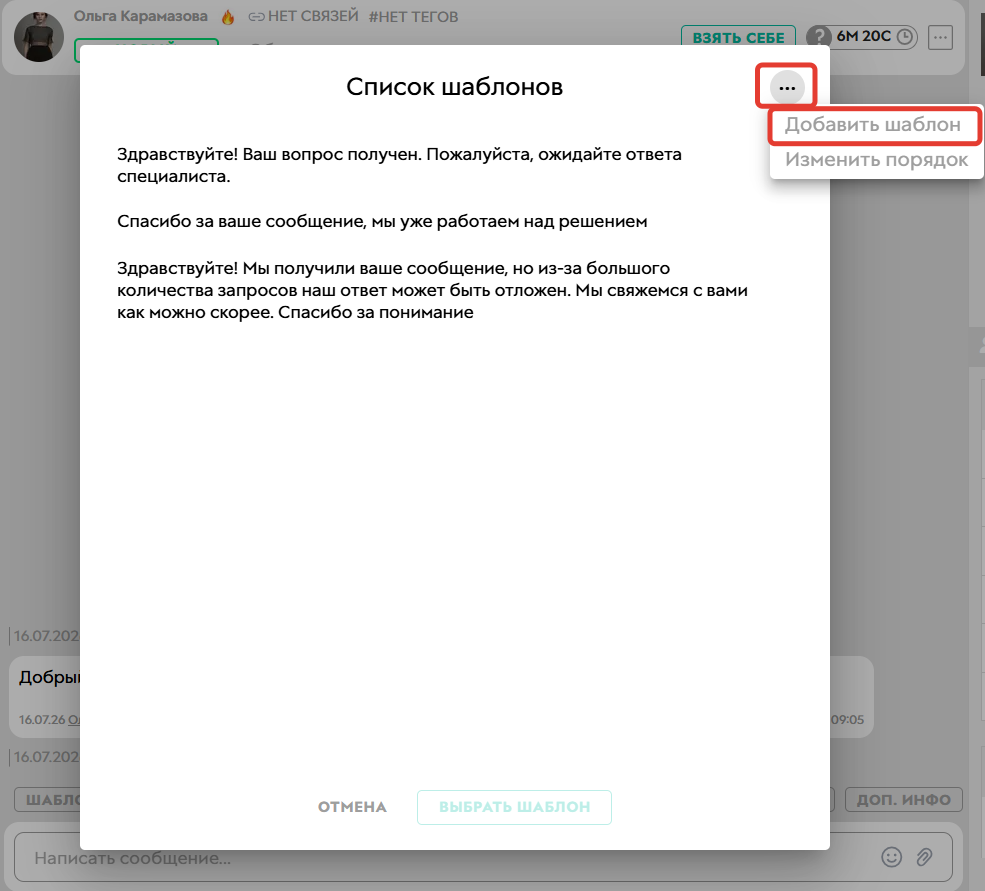Select the 'Спасибо за ваше сообщение' template

pos(382,221)
